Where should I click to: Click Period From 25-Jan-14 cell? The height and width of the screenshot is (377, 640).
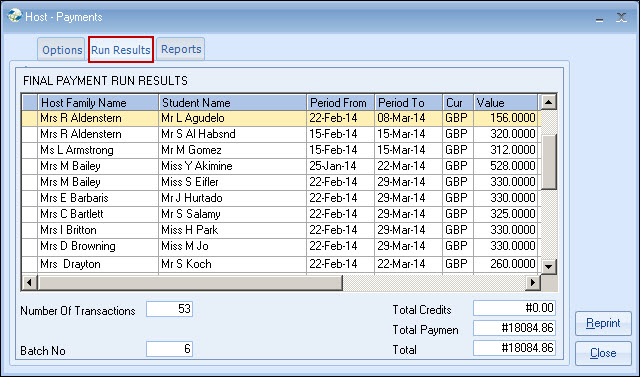pos(340,166)
